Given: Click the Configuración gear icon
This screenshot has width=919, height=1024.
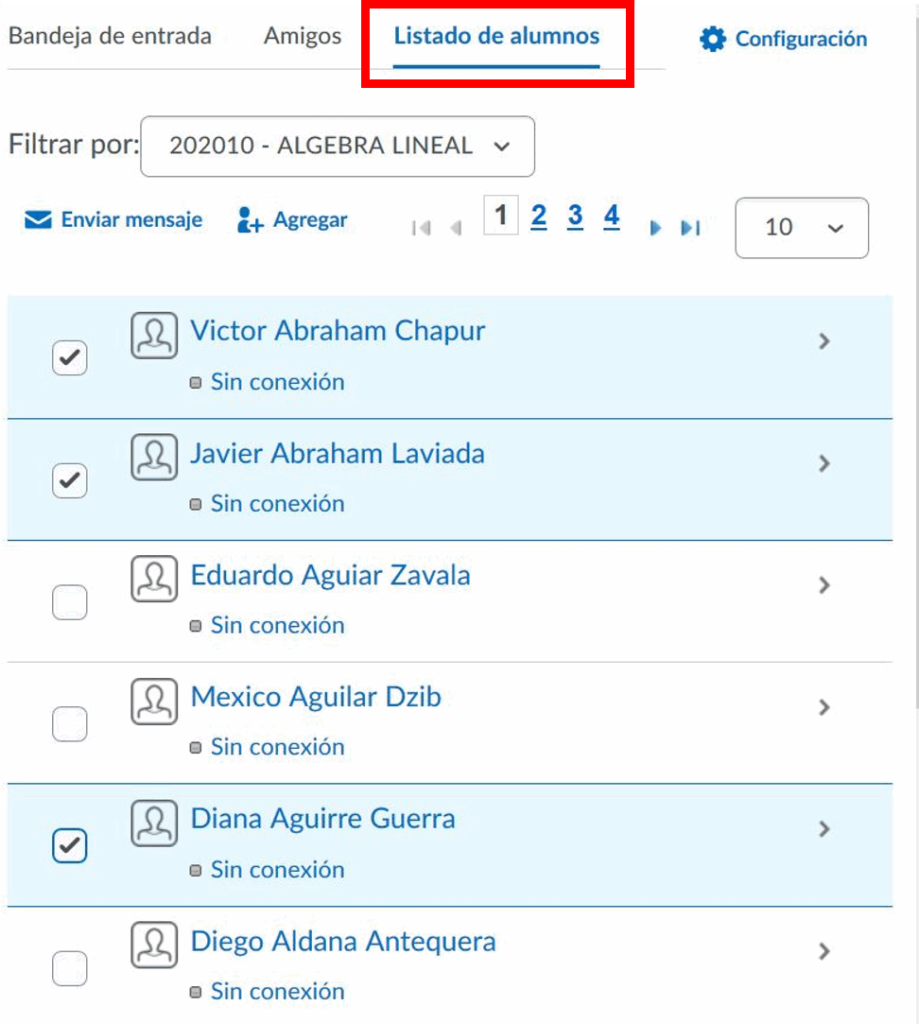Looking at the screenshot, I should pyautogui.click(x=713, y=39).
